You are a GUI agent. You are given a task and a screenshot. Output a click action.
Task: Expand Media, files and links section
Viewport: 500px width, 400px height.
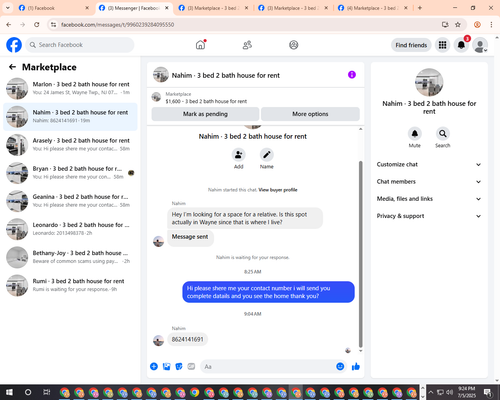click(429, 199)
